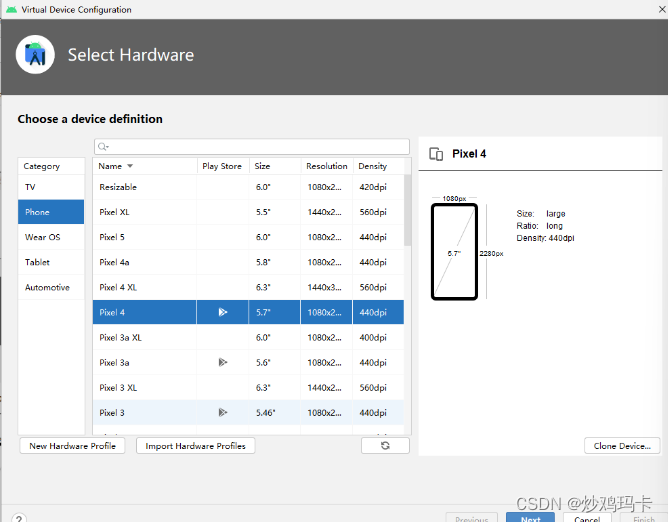
Task: Click the Android icon in the title bar
Action: click(12, 9)
